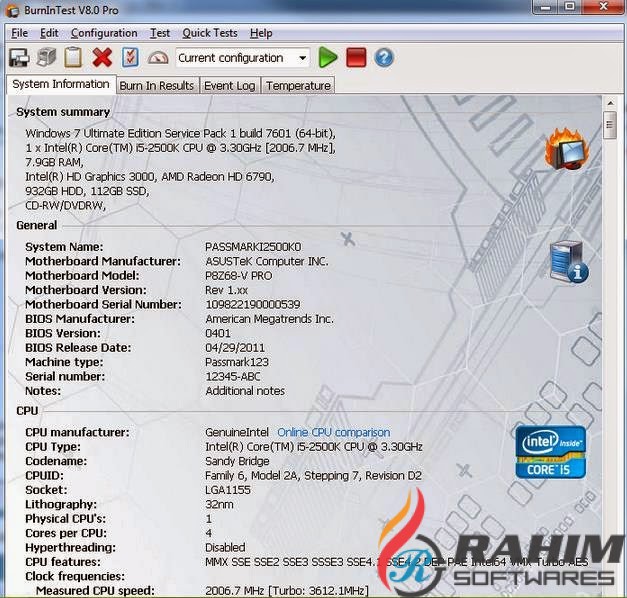Click the Family 6, Model 2A CPUID value

[314, 476]
